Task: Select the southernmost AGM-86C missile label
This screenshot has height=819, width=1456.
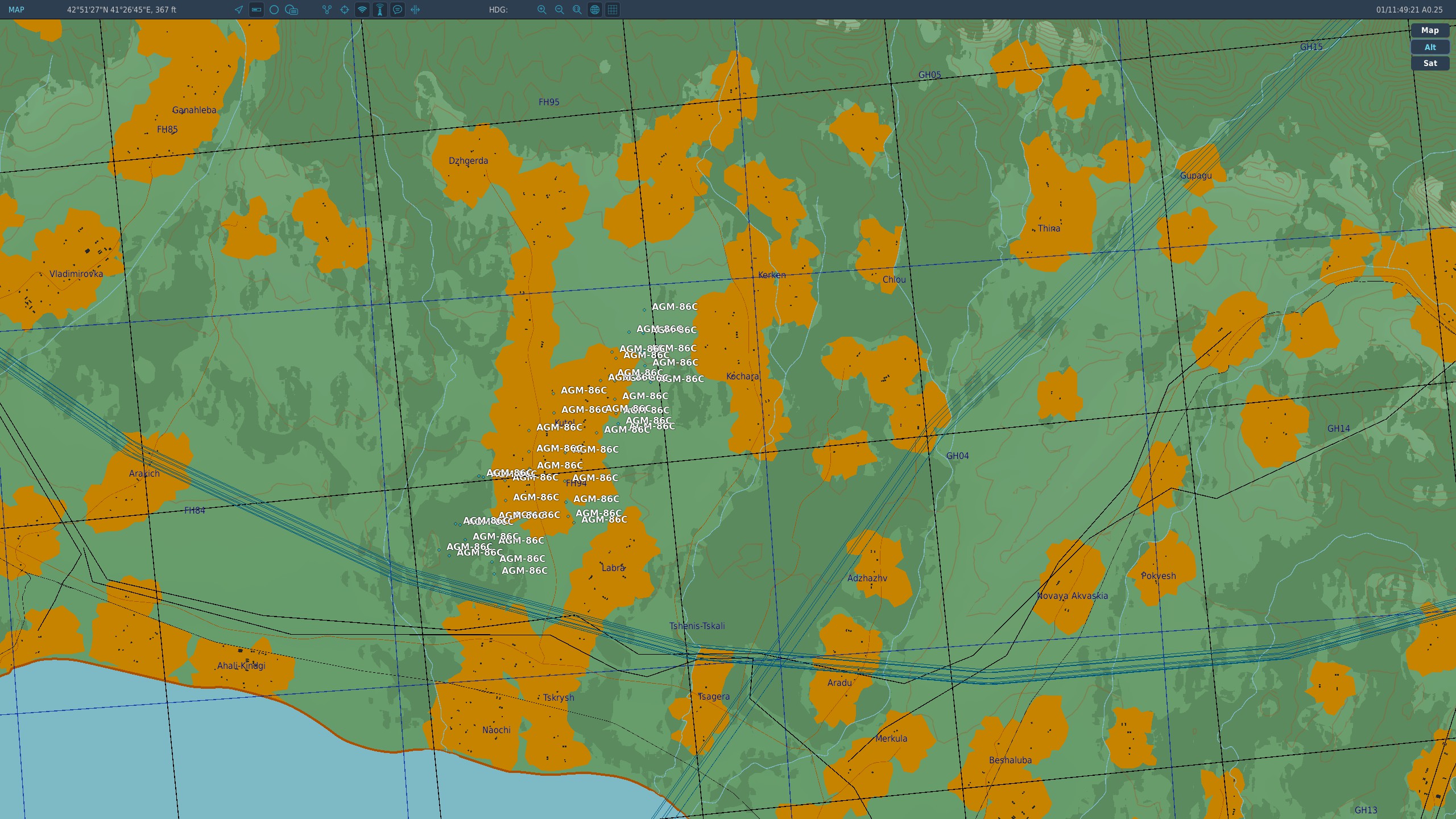Action: point(524,570)
